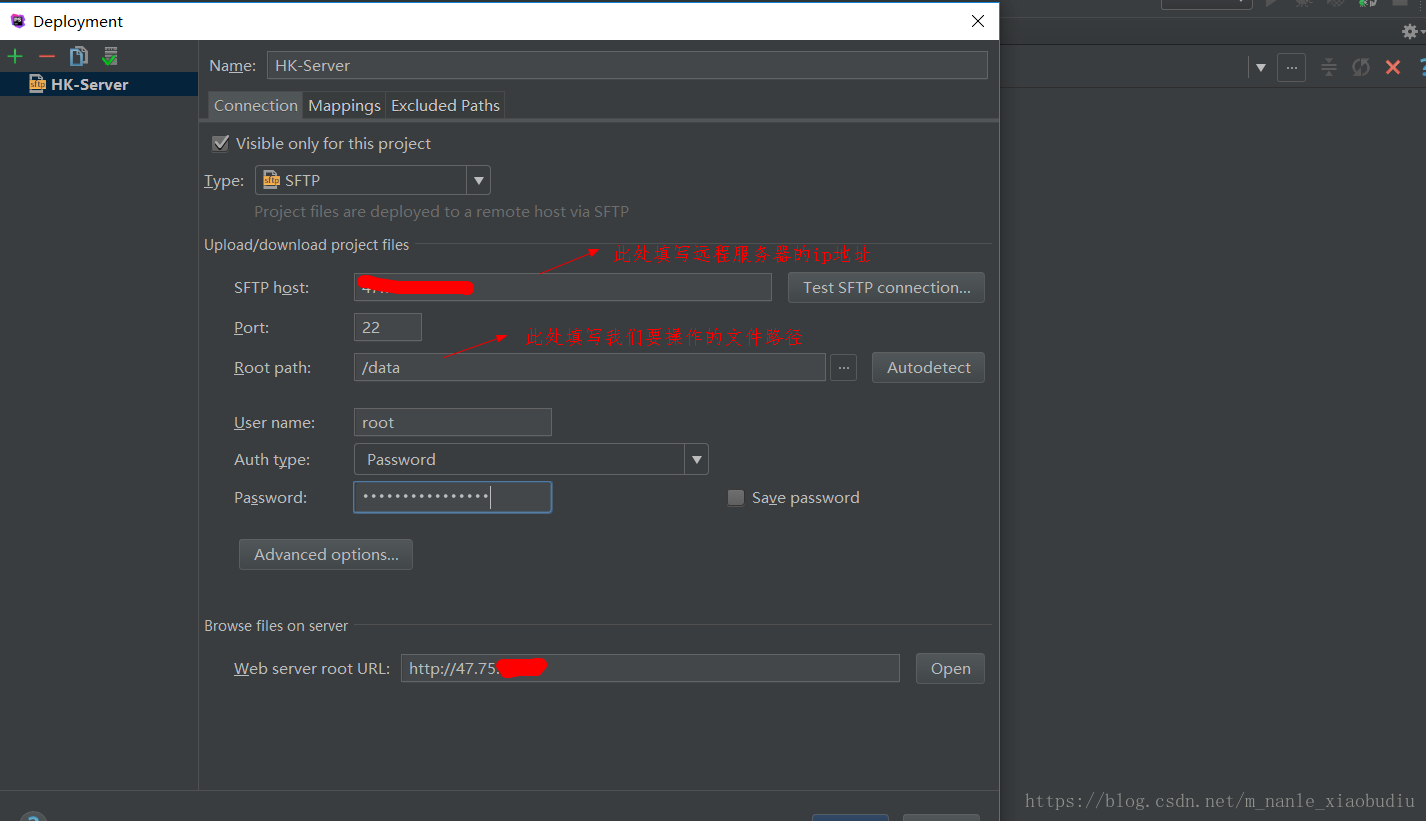Click the refresh icon in background panel

point(1360,67)
